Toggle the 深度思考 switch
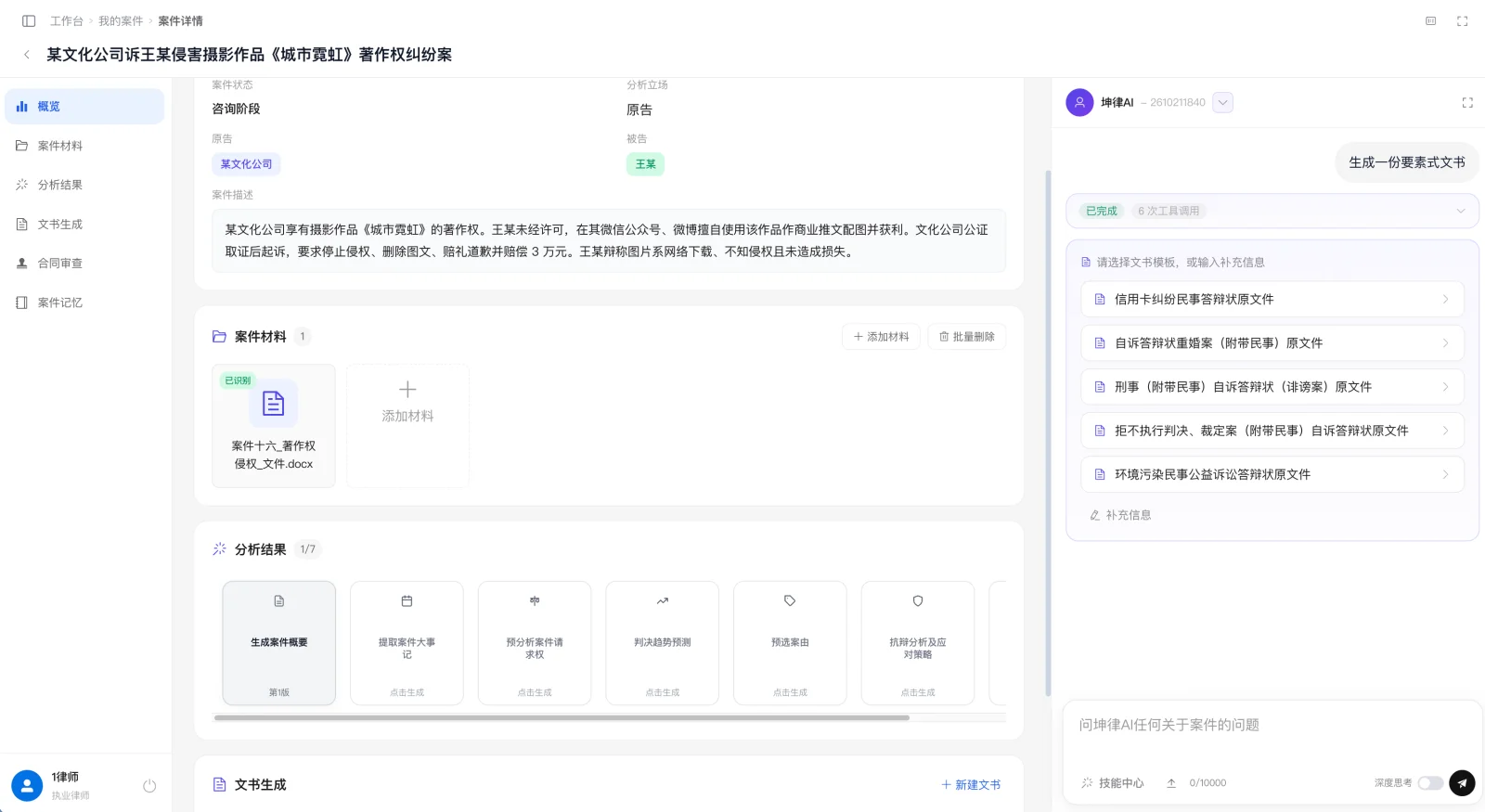Viewport: 1485px width, 812px height. click(1430, 783)
